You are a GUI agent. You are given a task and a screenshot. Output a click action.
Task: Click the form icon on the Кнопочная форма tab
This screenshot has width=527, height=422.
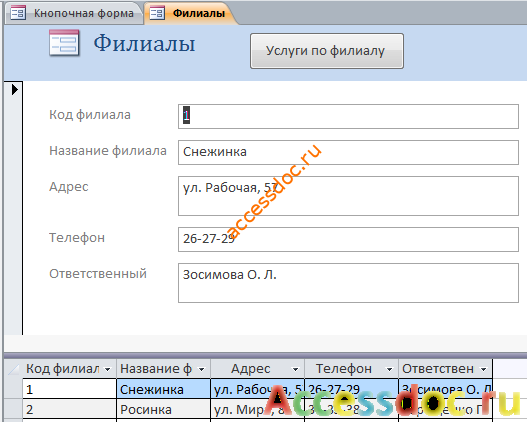(18, 13)
